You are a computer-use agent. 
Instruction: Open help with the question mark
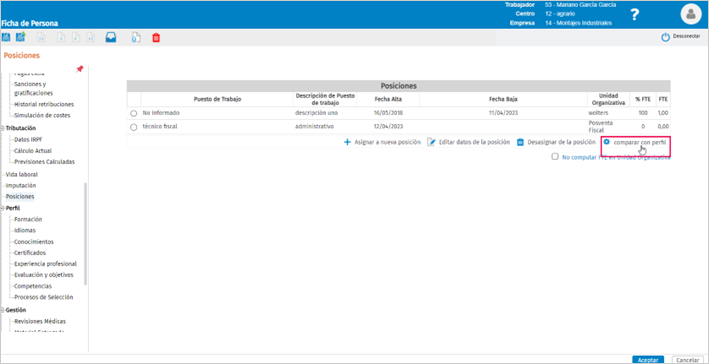[x=634, y=15]
